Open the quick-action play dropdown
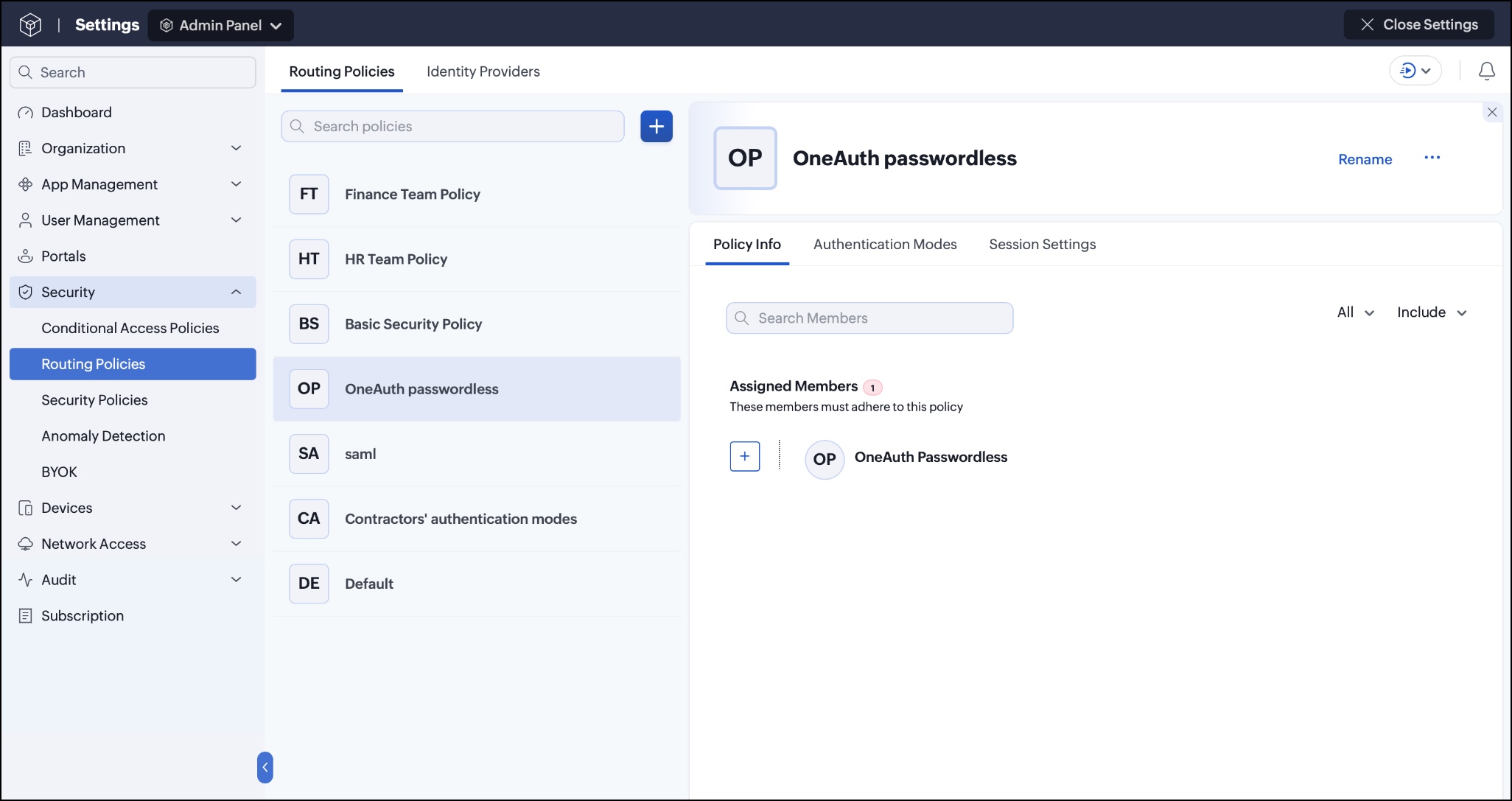The width and height of the screenshot is (1512, 801). pyautogui.click(x=1415, y=71)
